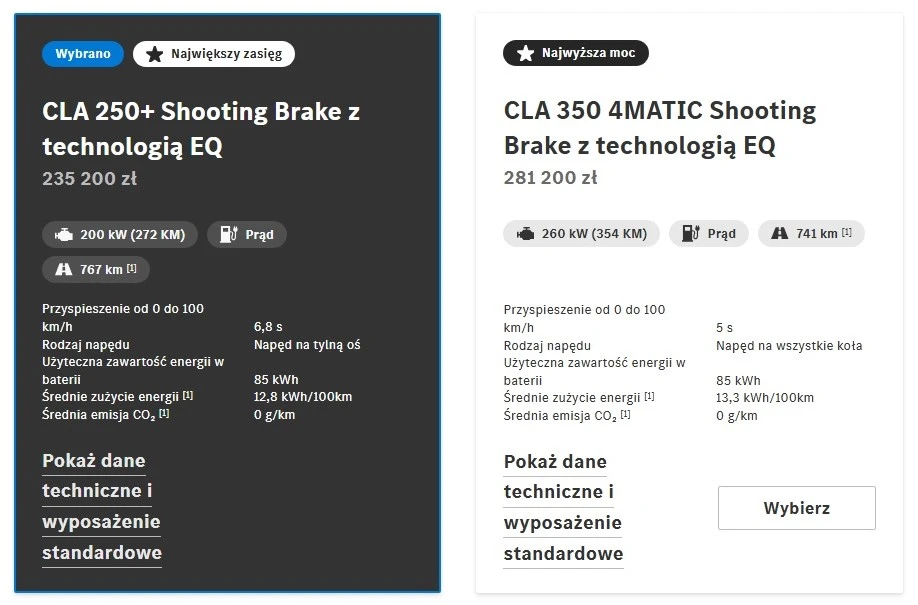Click the road icon beside 767 km range
The image size is (918, 605).
click(x=64, y=269)
